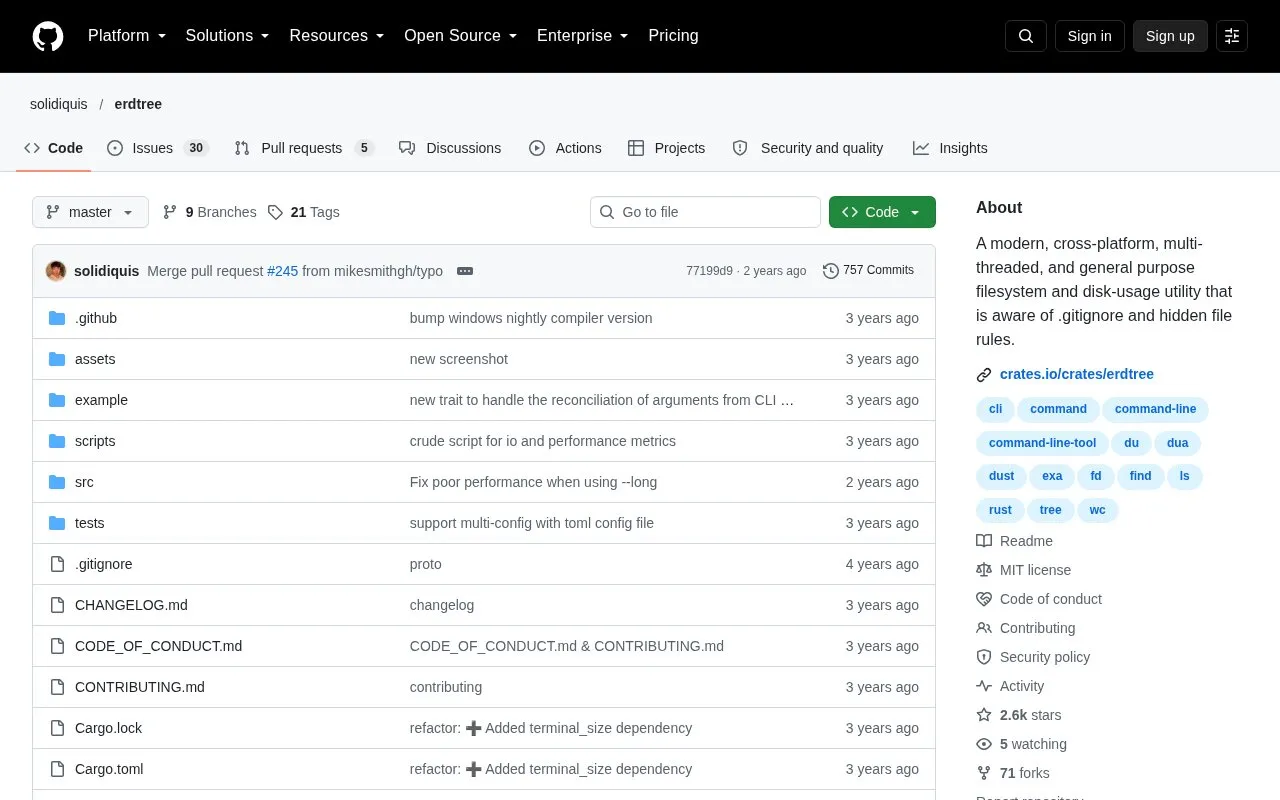This screenshot has height=800, width=1280.
Task: Expand commit message ellipsis button
Action: [x=465, y=271]
